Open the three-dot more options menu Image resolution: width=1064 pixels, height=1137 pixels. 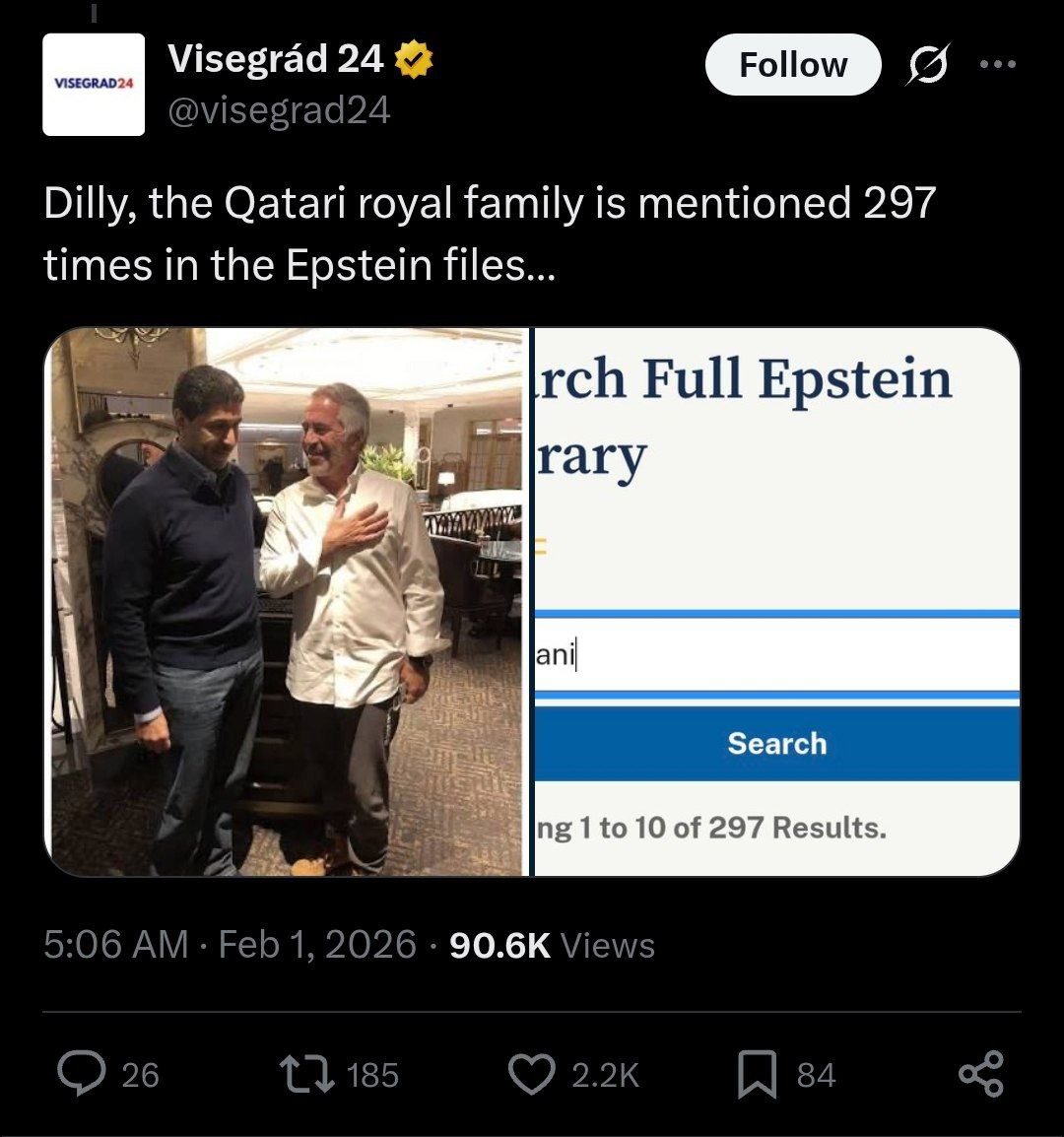pos(996,65)
